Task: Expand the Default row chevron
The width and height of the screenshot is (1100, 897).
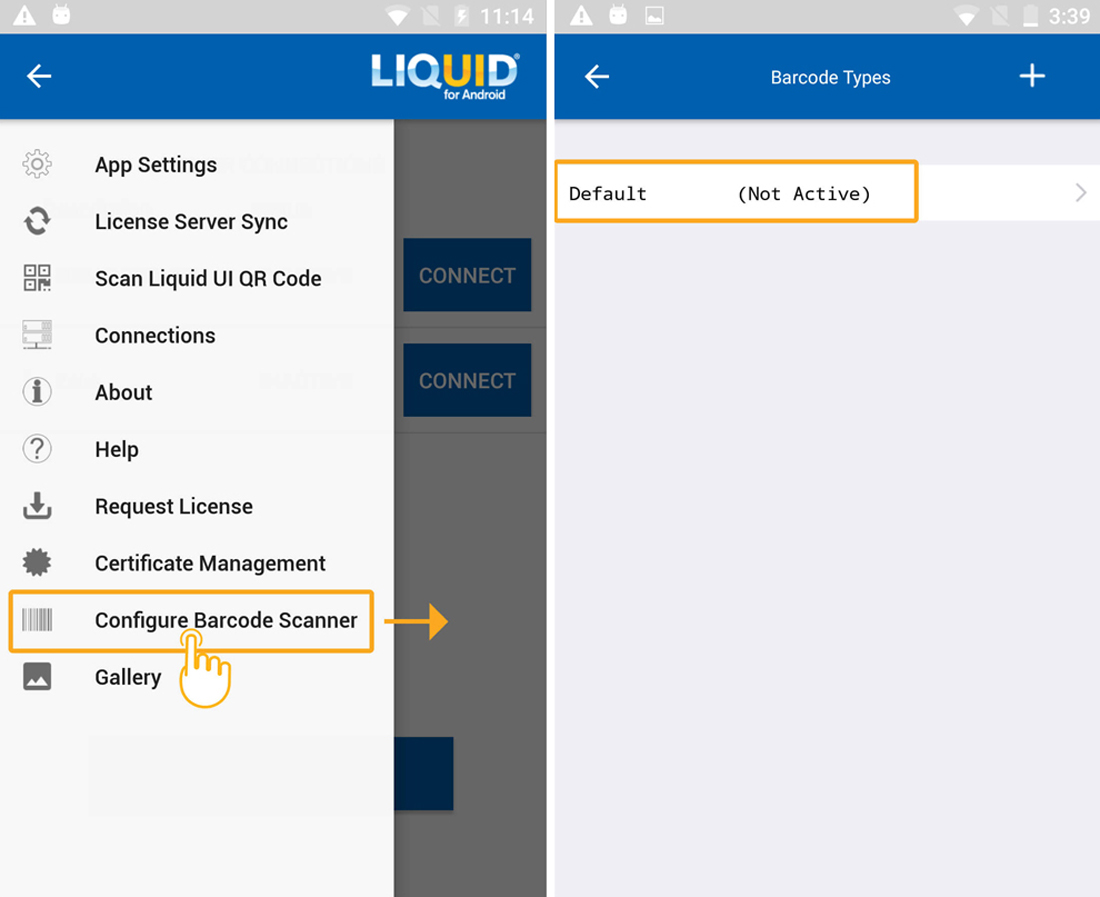Action: click(1080, 193)
